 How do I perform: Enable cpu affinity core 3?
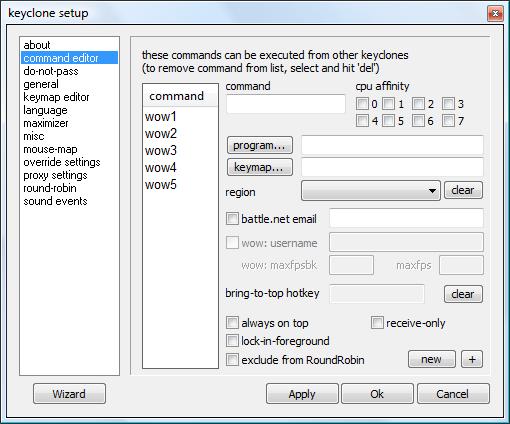pyautogui.click(x=448, y=104)
